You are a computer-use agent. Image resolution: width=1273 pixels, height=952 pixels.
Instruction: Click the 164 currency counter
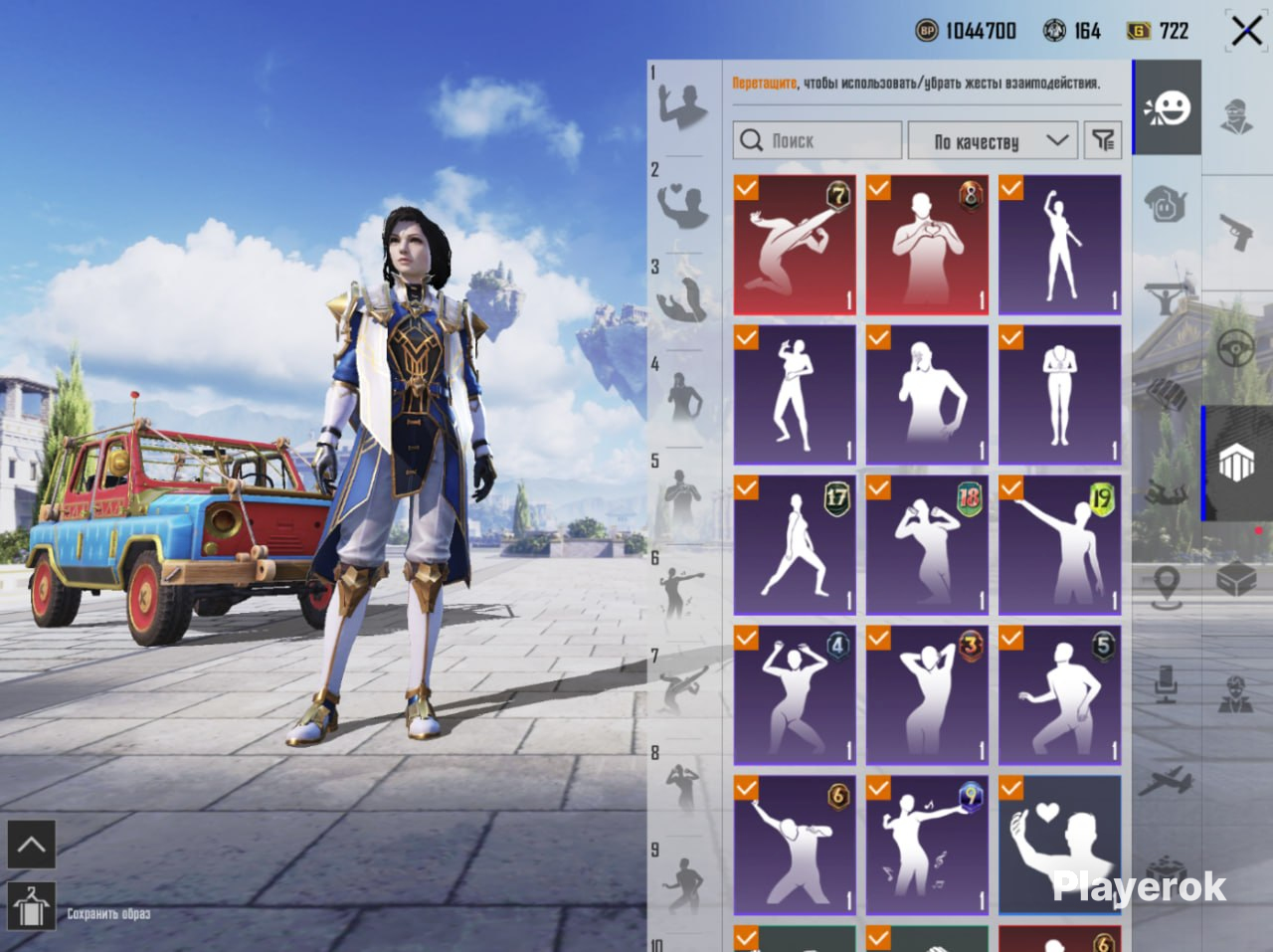pyautogui.click(x=1072, y=31)
